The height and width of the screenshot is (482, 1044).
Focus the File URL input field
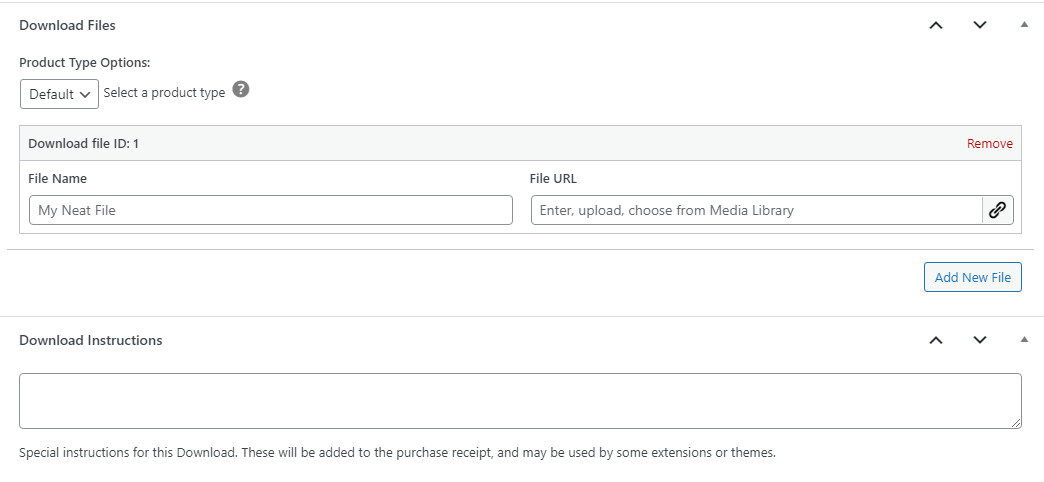pos(756,210)
